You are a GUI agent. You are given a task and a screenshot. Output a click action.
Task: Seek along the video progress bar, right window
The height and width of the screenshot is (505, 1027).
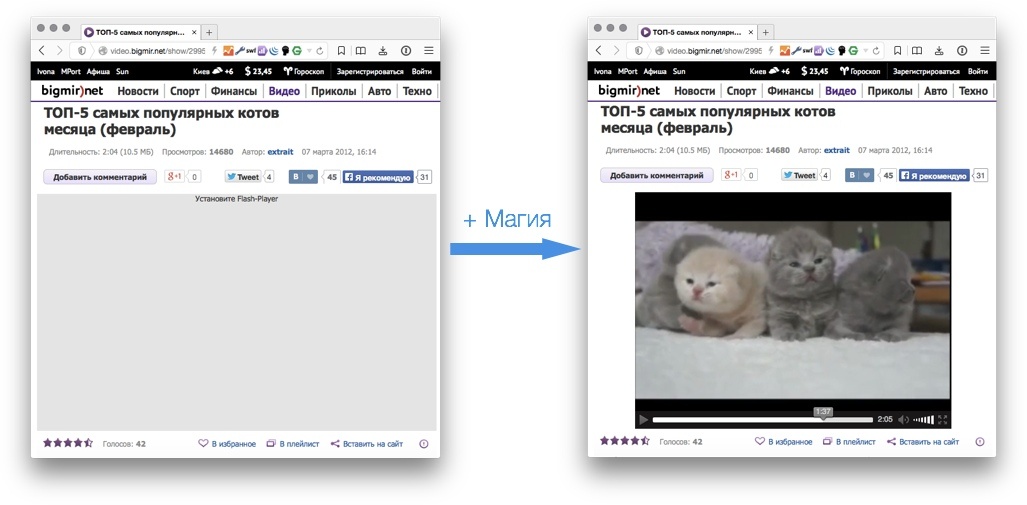[762, 419]
